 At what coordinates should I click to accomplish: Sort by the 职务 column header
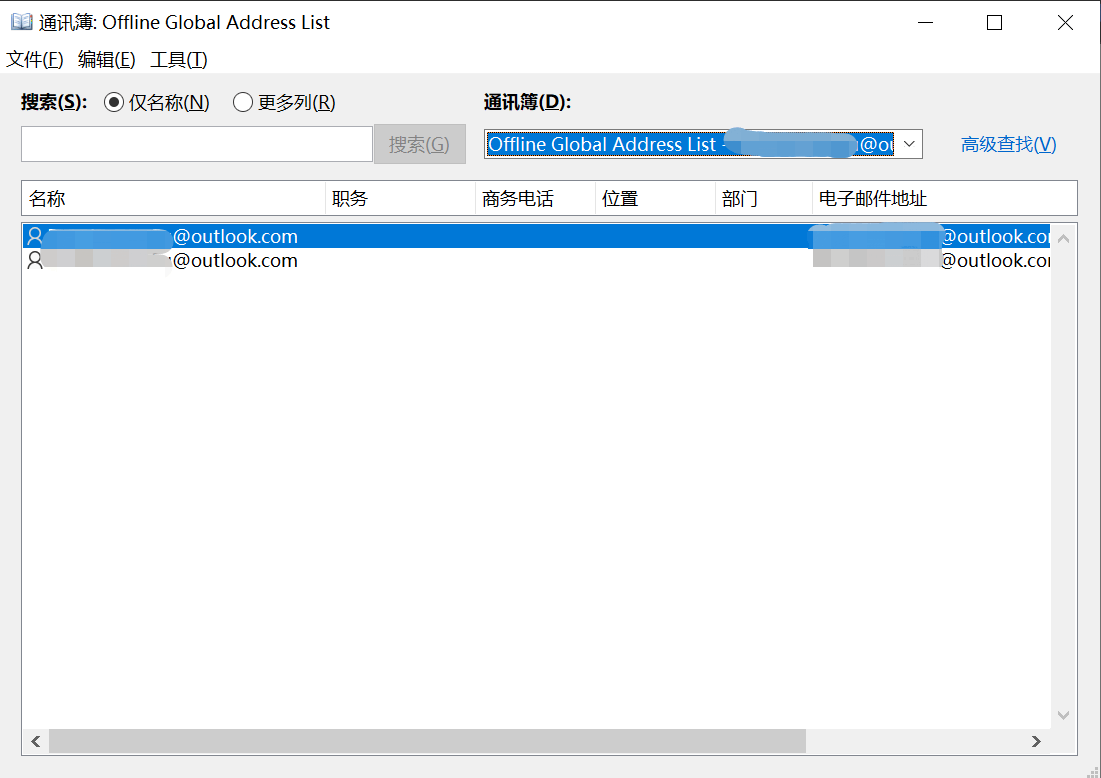(400, 199)
